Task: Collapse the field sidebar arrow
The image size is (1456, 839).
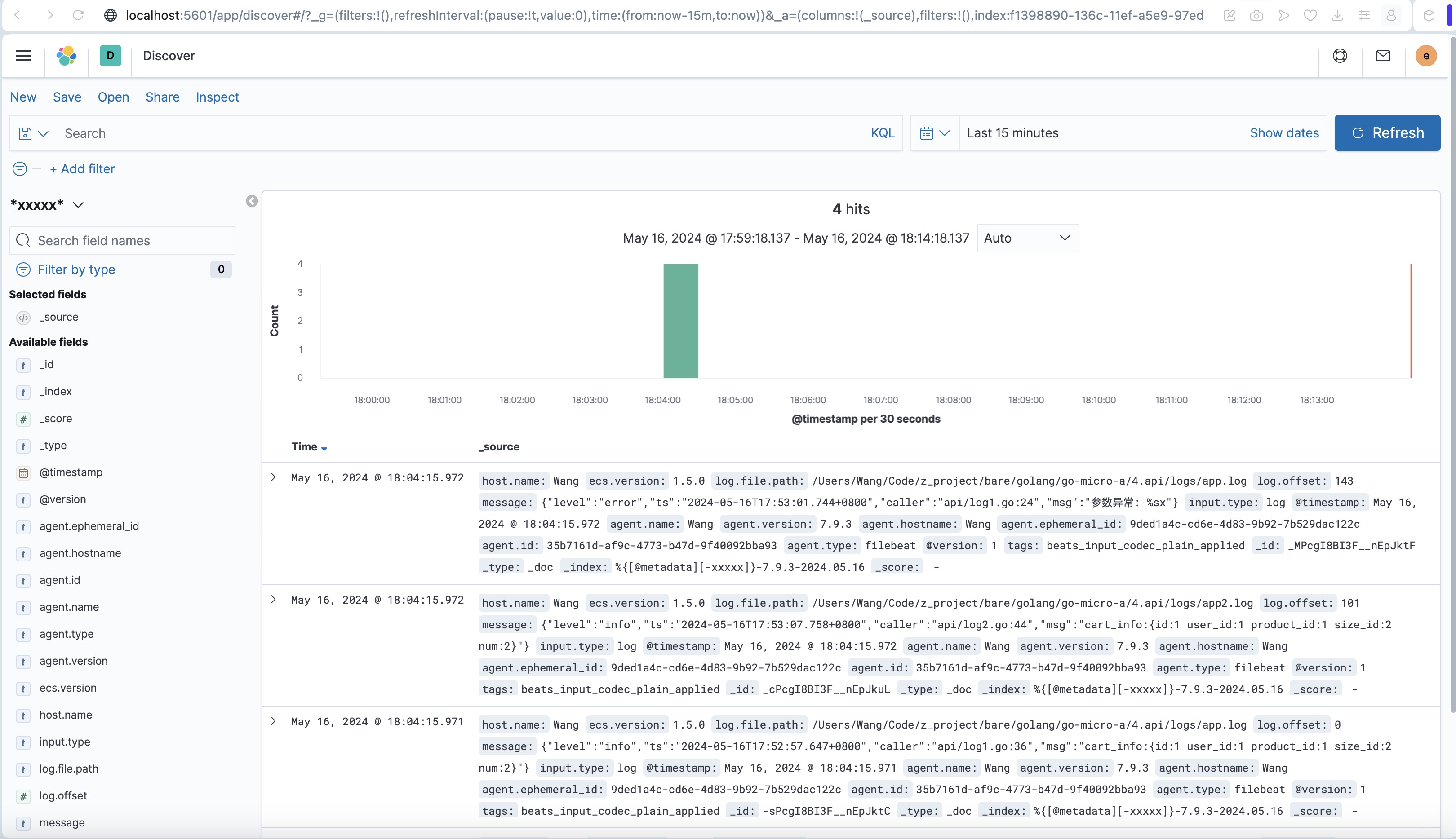Action: 252,201
